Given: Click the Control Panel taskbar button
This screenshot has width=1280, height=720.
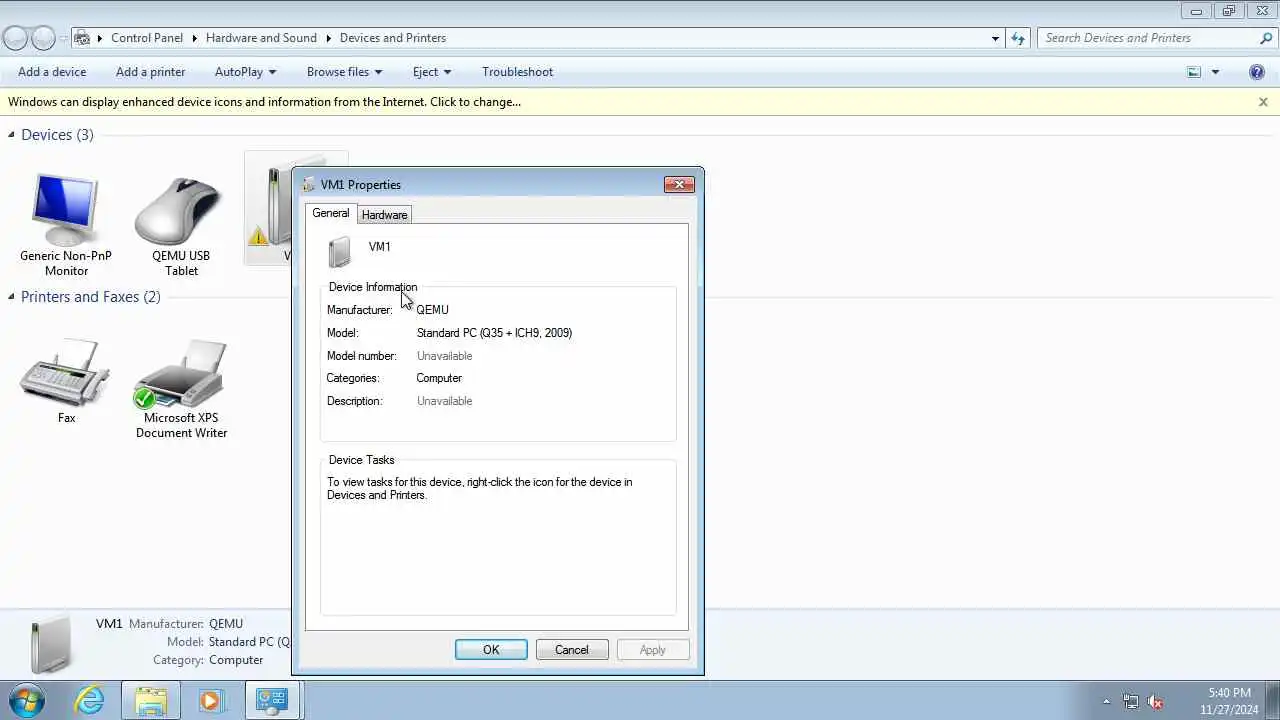Looking at the screenshot, I should (x=272, y=700).
